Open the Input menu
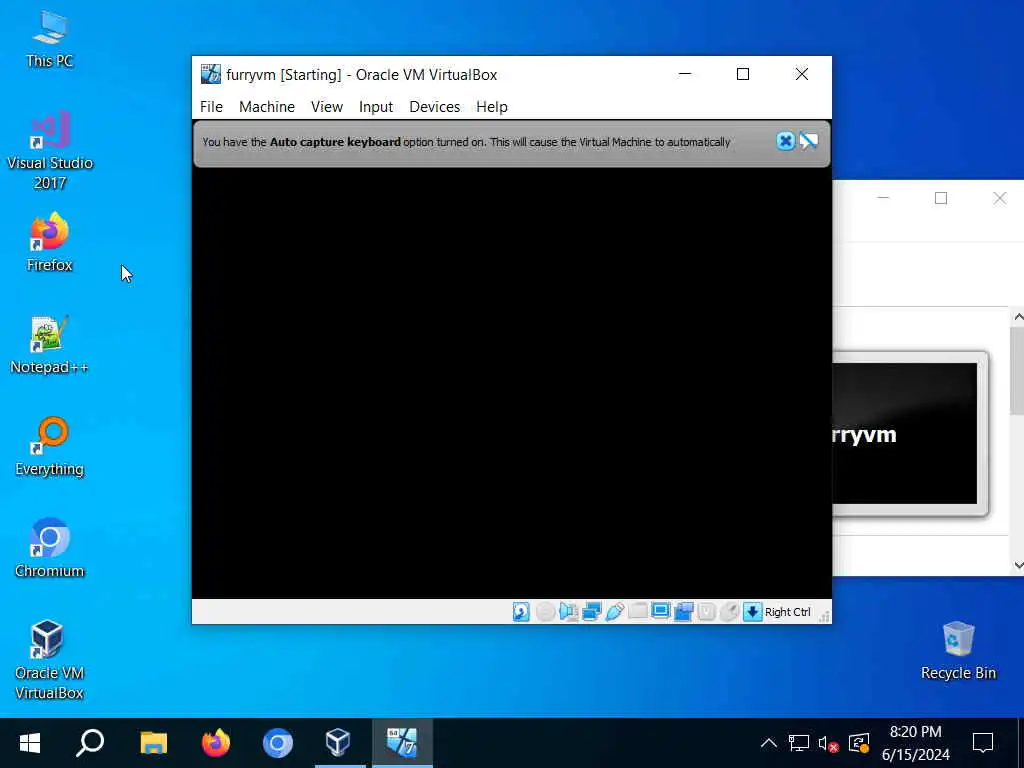 [x=376, y=106]
